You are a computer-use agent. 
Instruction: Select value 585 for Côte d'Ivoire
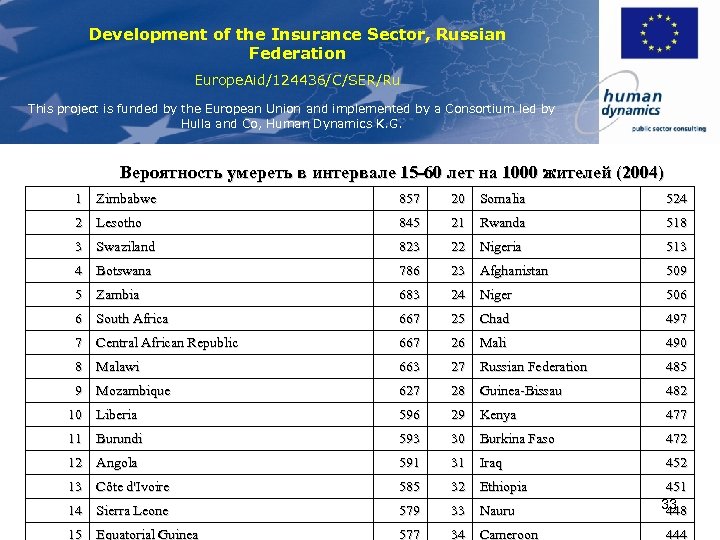pyautogui.click(x=409, y=486)
